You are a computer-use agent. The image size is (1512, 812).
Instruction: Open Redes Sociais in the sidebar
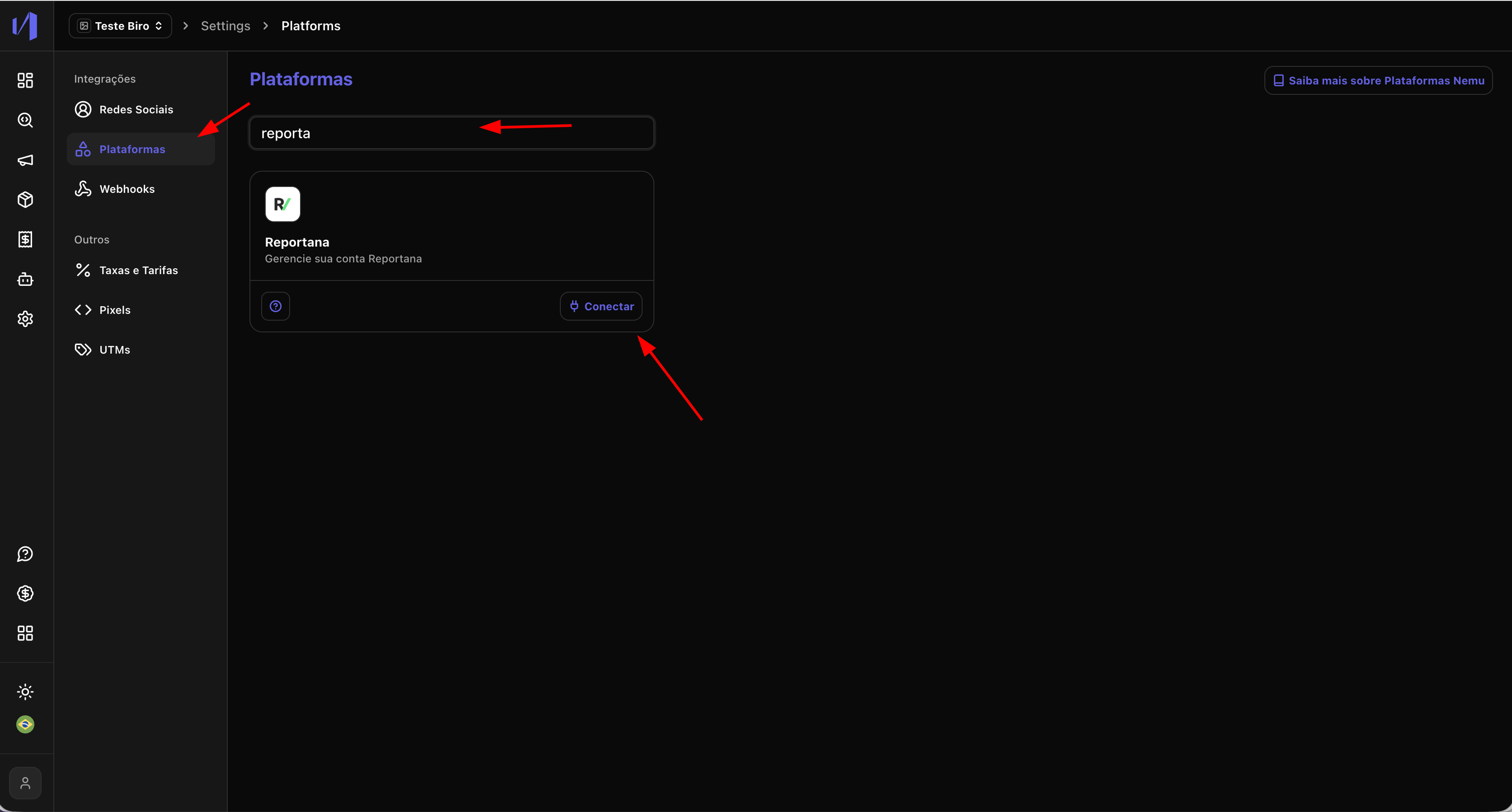coord(136,110)
